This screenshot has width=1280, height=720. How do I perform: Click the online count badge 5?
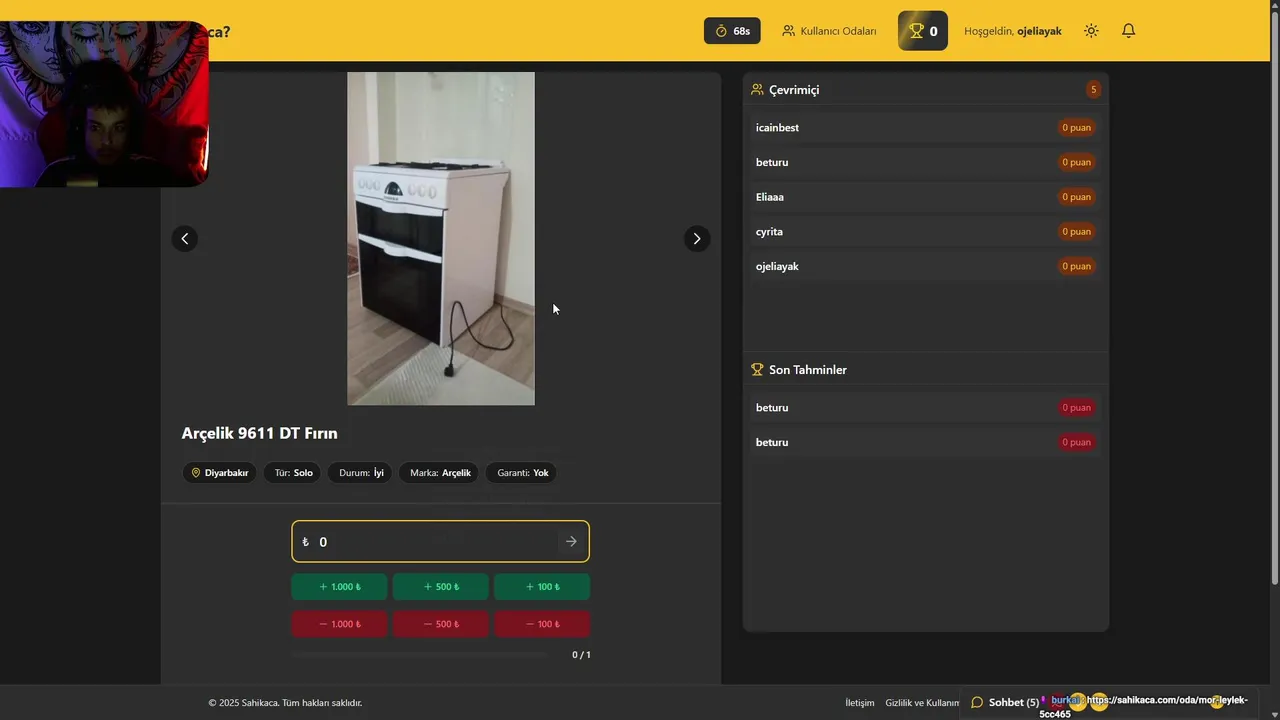pyautogui.click(x=1093, y=90)
